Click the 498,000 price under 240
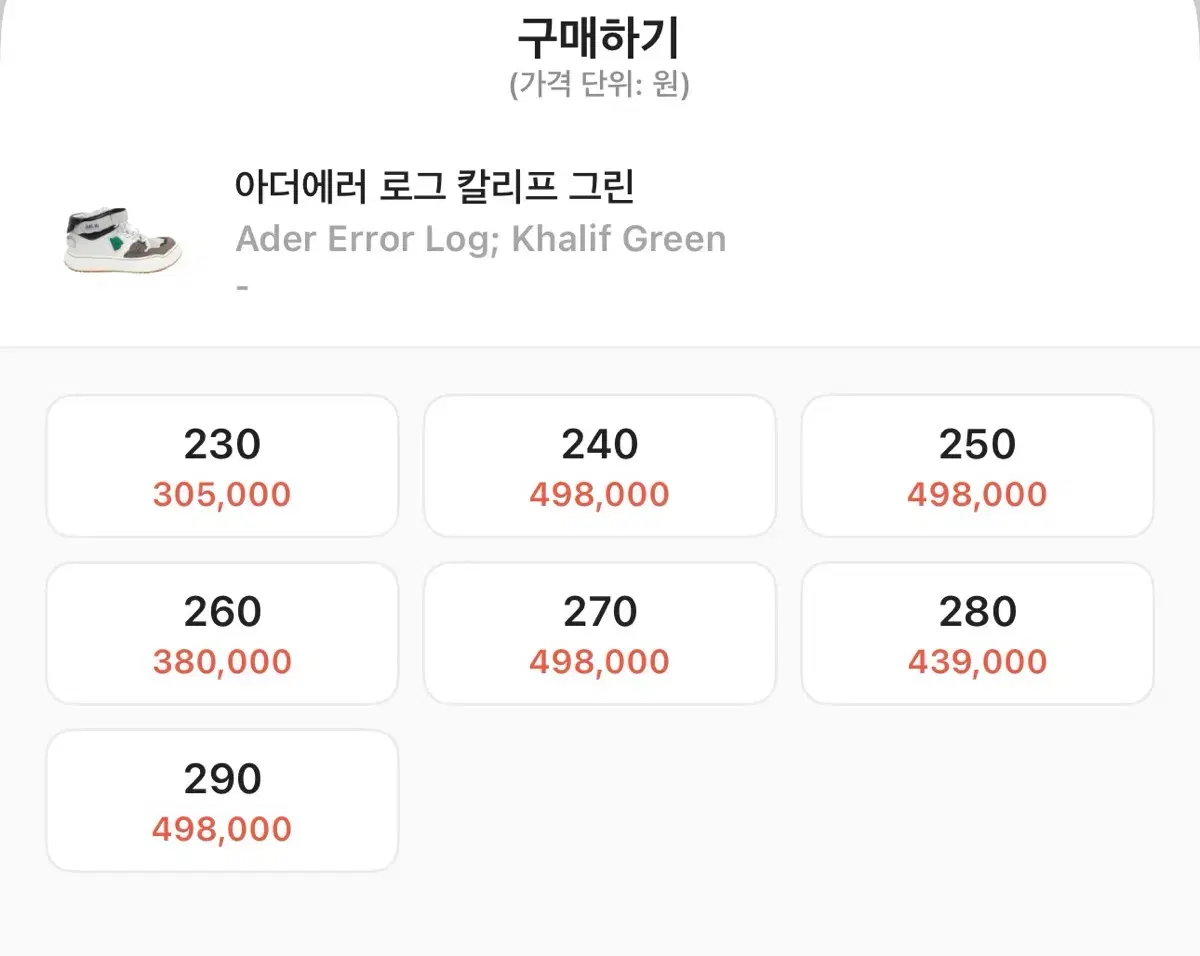 tap(599, 494)
